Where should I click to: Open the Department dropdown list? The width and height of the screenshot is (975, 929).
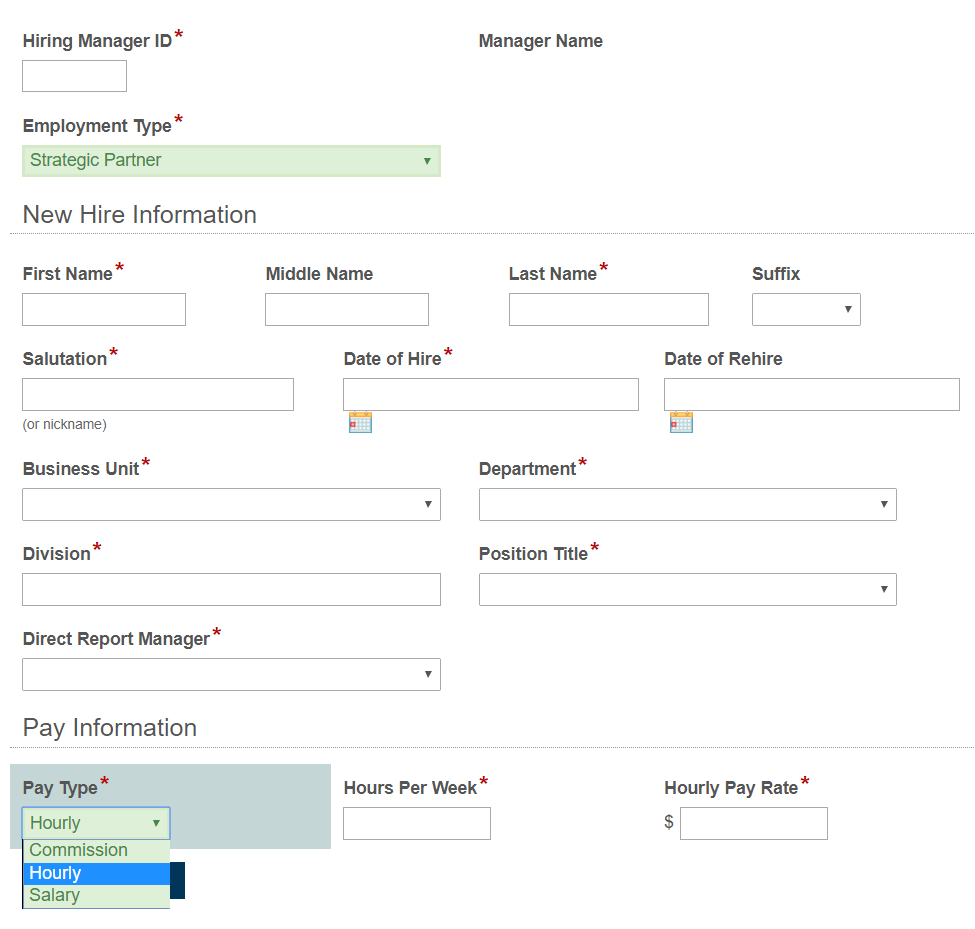point(687,505)
